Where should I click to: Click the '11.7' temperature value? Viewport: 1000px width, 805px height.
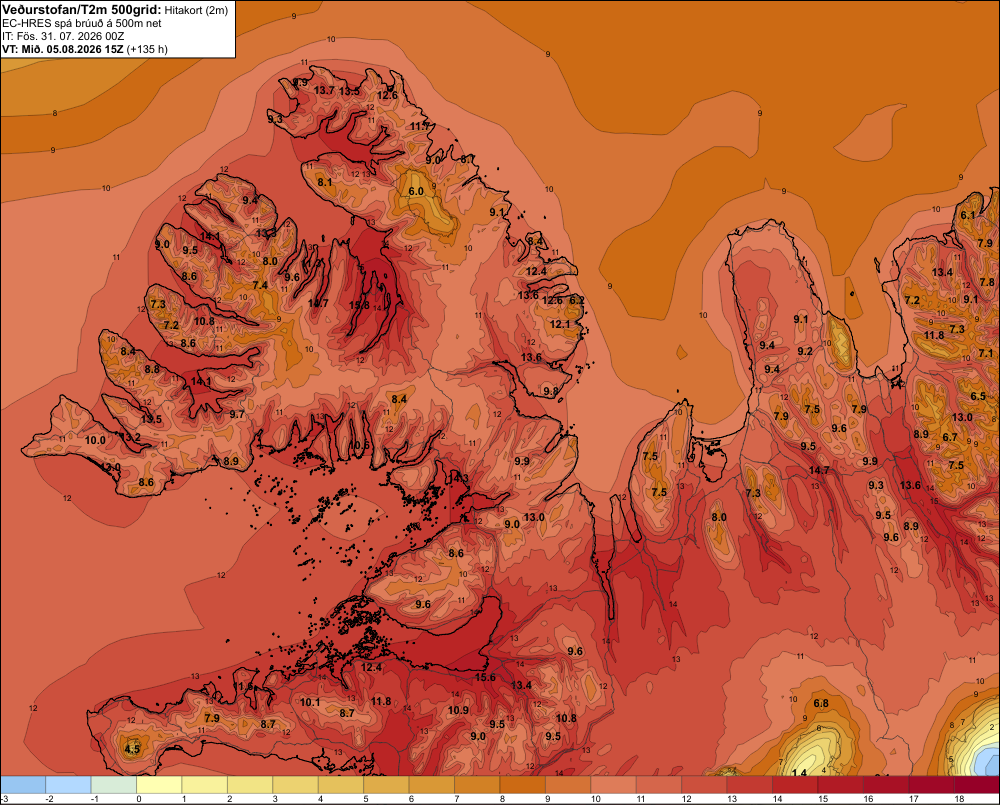pyautogui.click(x=420, y=126)
